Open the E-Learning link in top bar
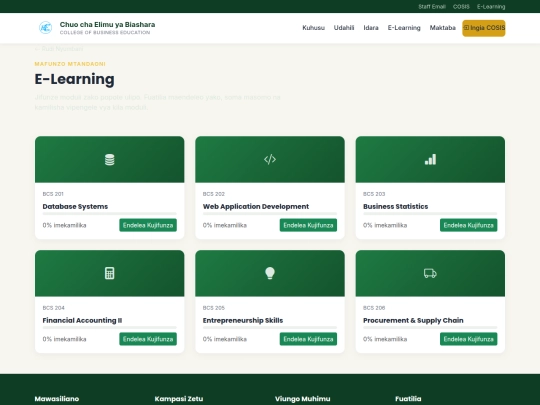 click(x=491, y=7)
